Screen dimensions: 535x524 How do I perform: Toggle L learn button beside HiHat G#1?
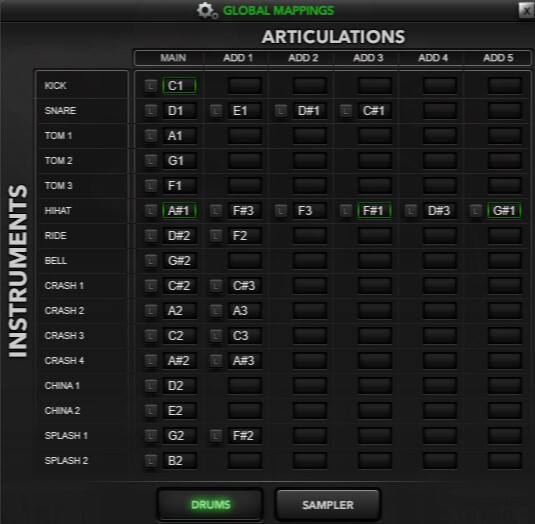(x=476, y=210)
